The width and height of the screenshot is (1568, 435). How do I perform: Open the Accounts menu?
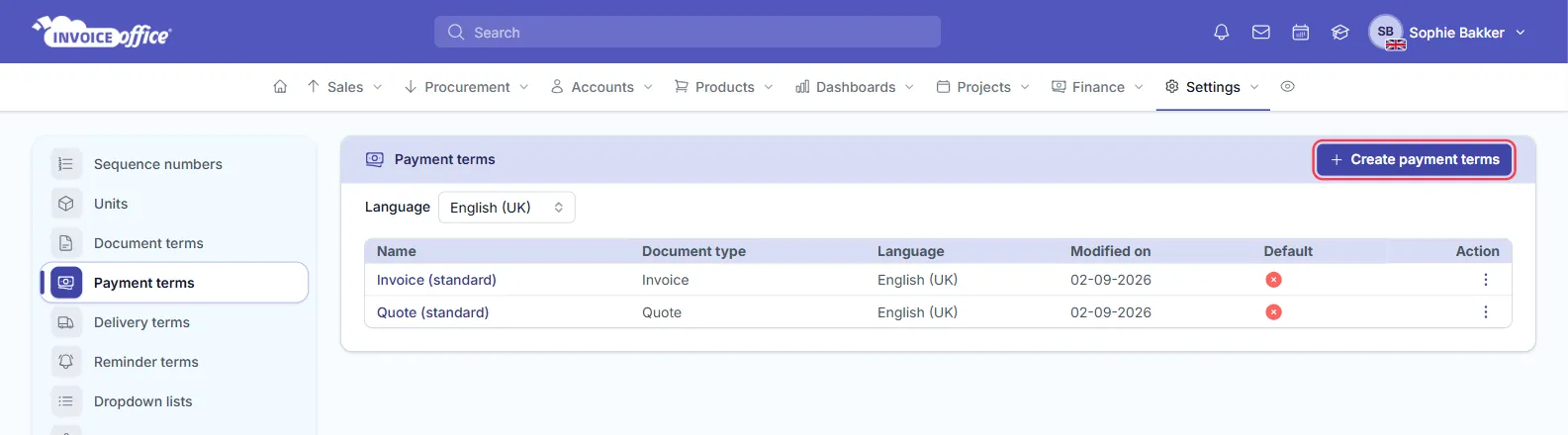pos(601,87)
